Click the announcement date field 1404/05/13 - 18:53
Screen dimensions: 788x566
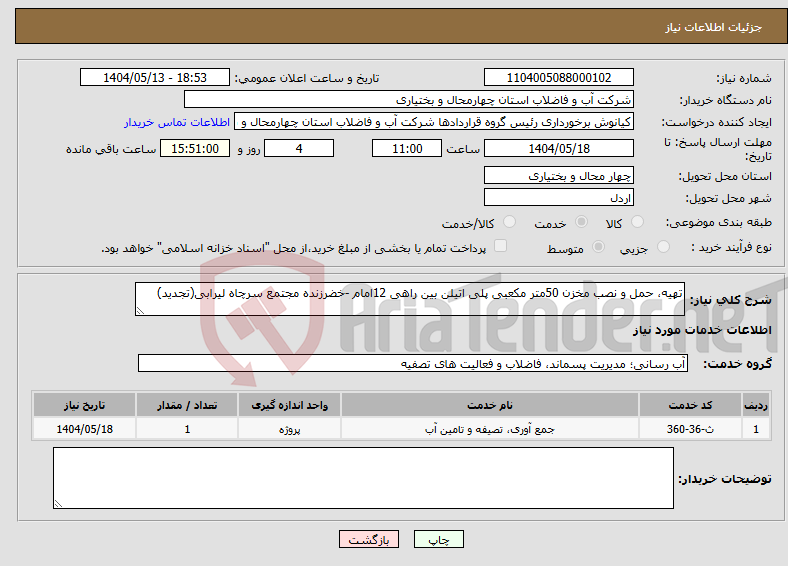click(x=155, y=77)
